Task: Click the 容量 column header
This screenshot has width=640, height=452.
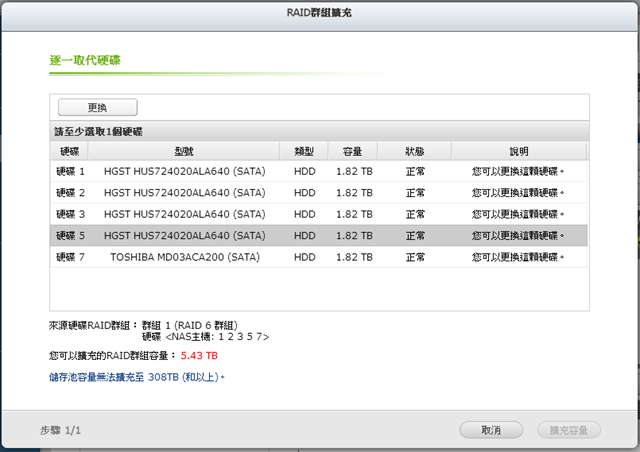Action: tap(353, 151)
